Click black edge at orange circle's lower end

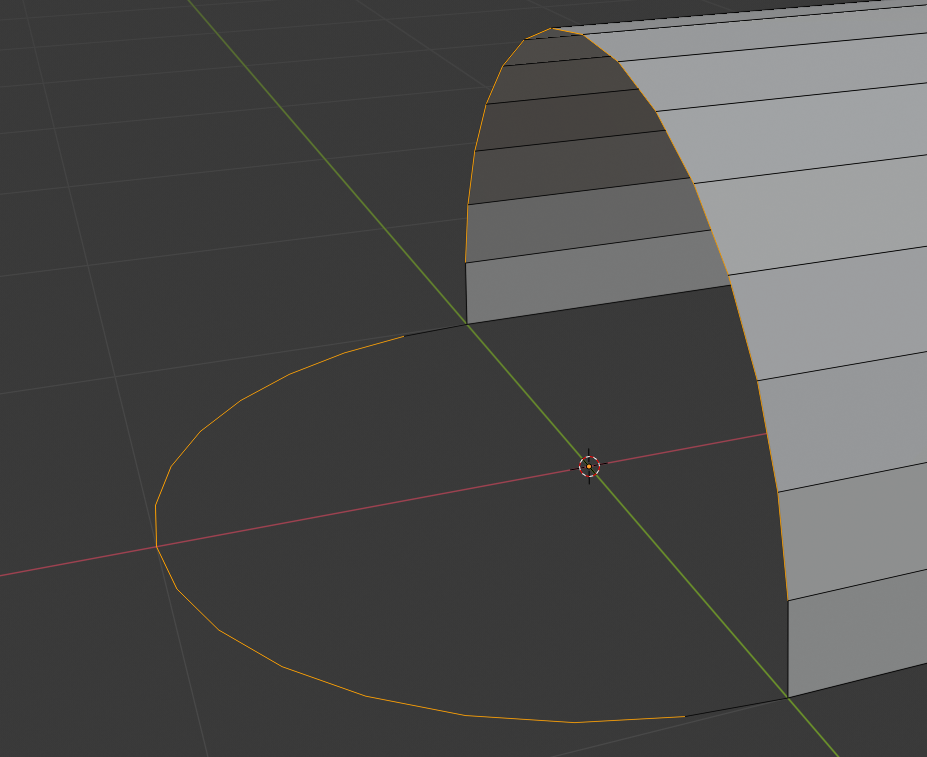point(735,707)
